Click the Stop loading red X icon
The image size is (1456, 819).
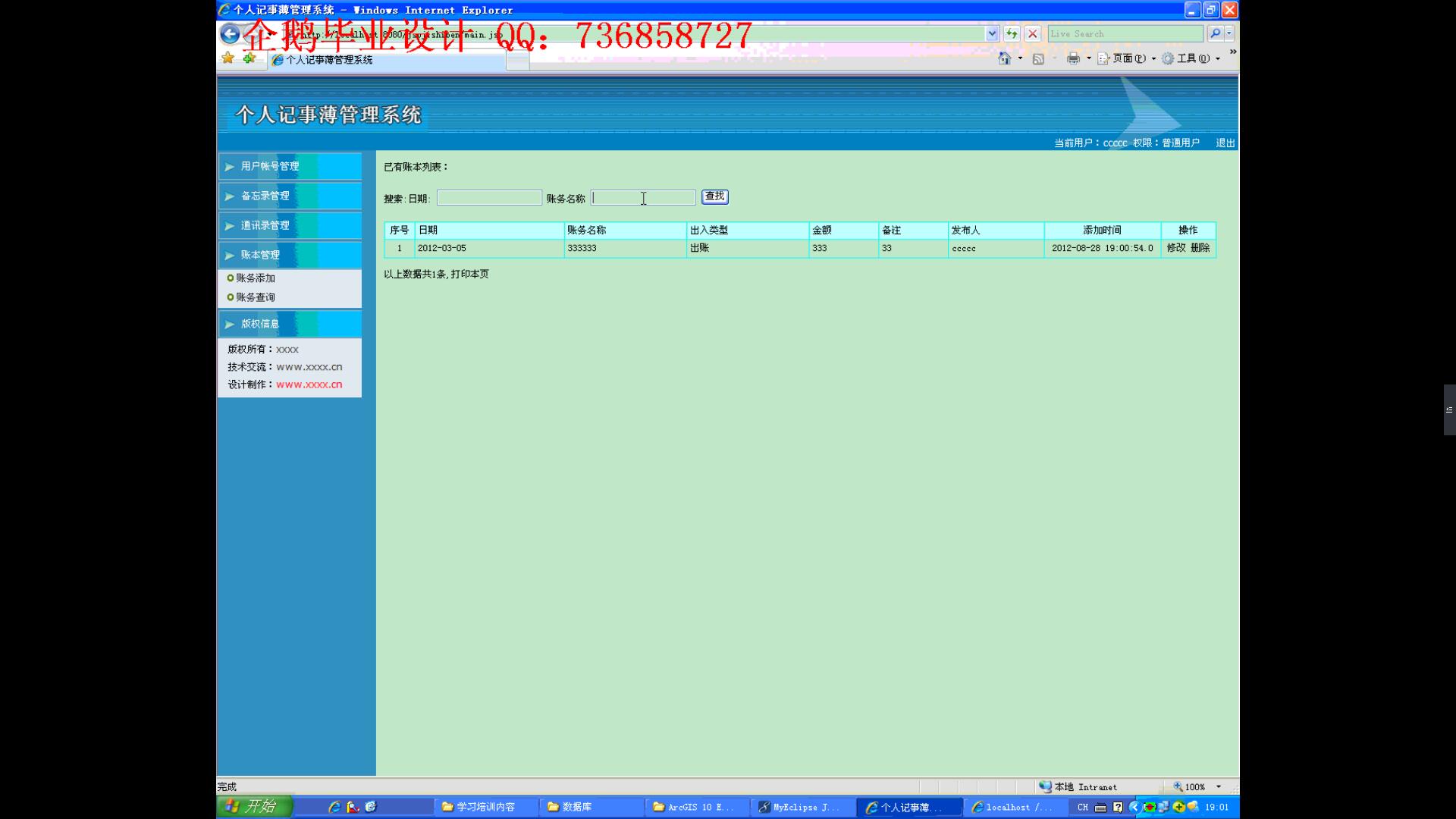(x=1032, y=33)
